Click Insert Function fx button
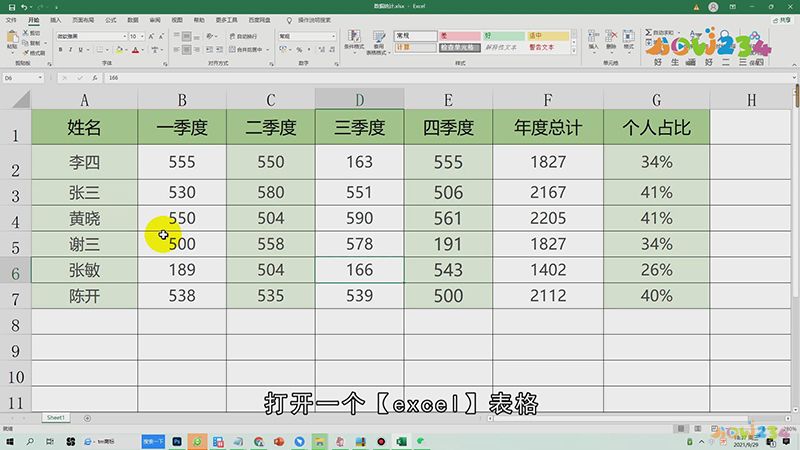This screenshot has width=800, height=450. tap(95, 78)
